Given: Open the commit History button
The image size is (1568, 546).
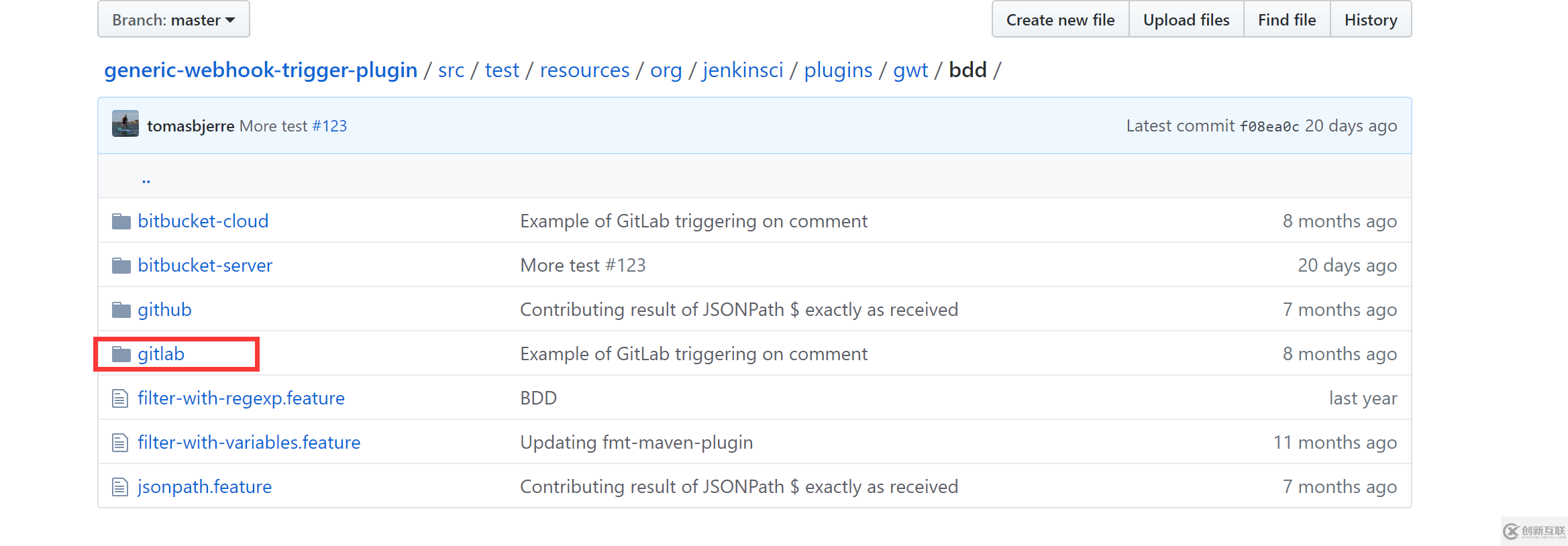Looking at the screenshot, I should click(1370, 20).
